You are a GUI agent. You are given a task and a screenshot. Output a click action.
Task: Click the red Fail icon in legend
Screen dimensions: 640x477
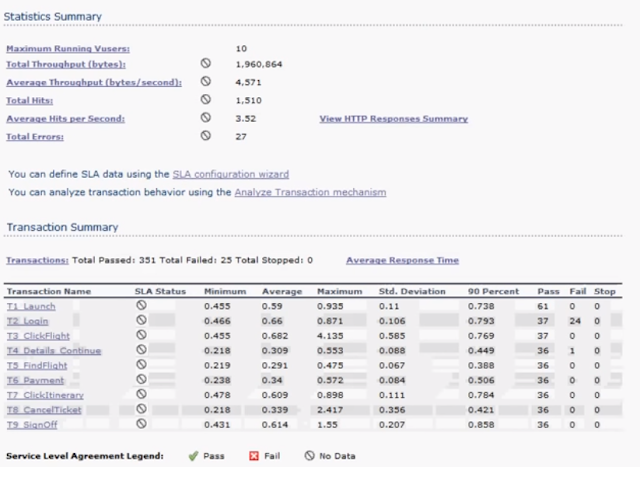tap(254, 456)
